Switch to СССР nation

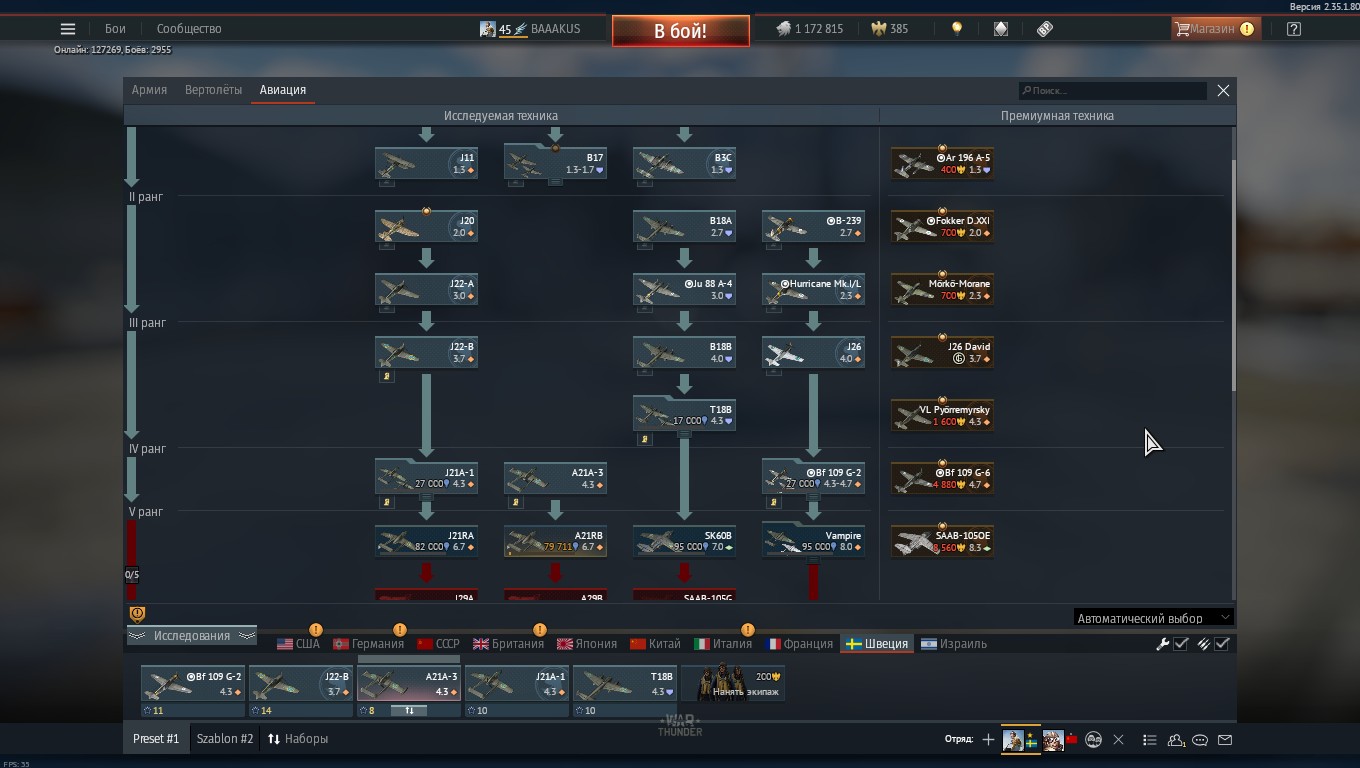438,644
